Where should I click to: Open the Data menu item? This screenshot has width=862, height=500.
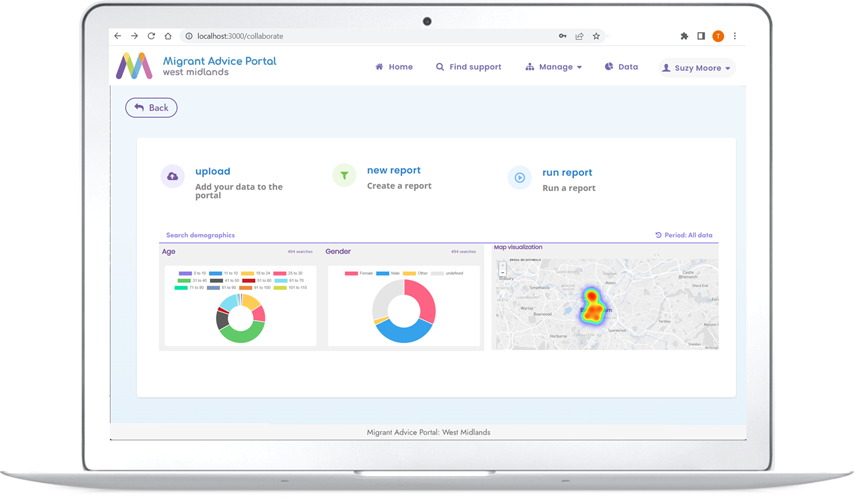coord(621,66)
